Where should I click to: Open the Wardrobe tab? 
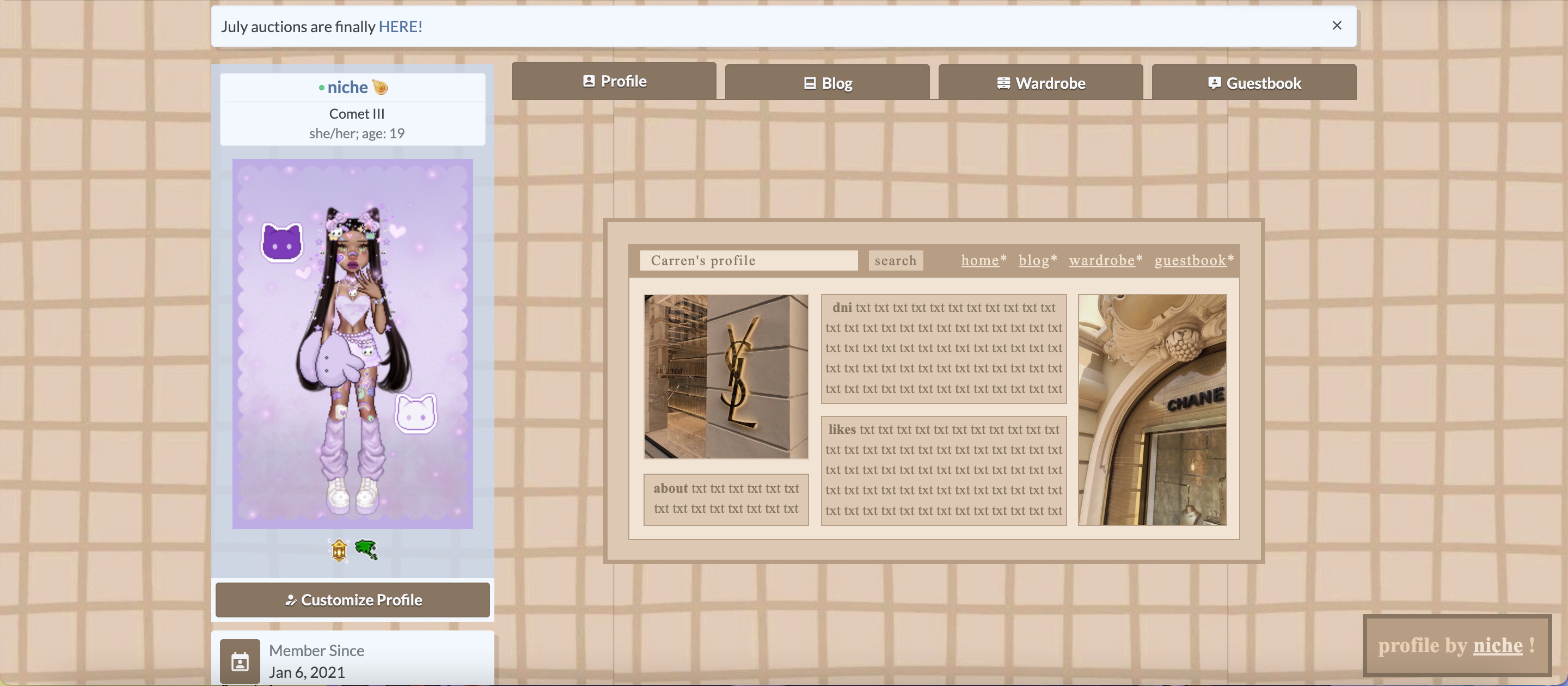coord(1040,82)
